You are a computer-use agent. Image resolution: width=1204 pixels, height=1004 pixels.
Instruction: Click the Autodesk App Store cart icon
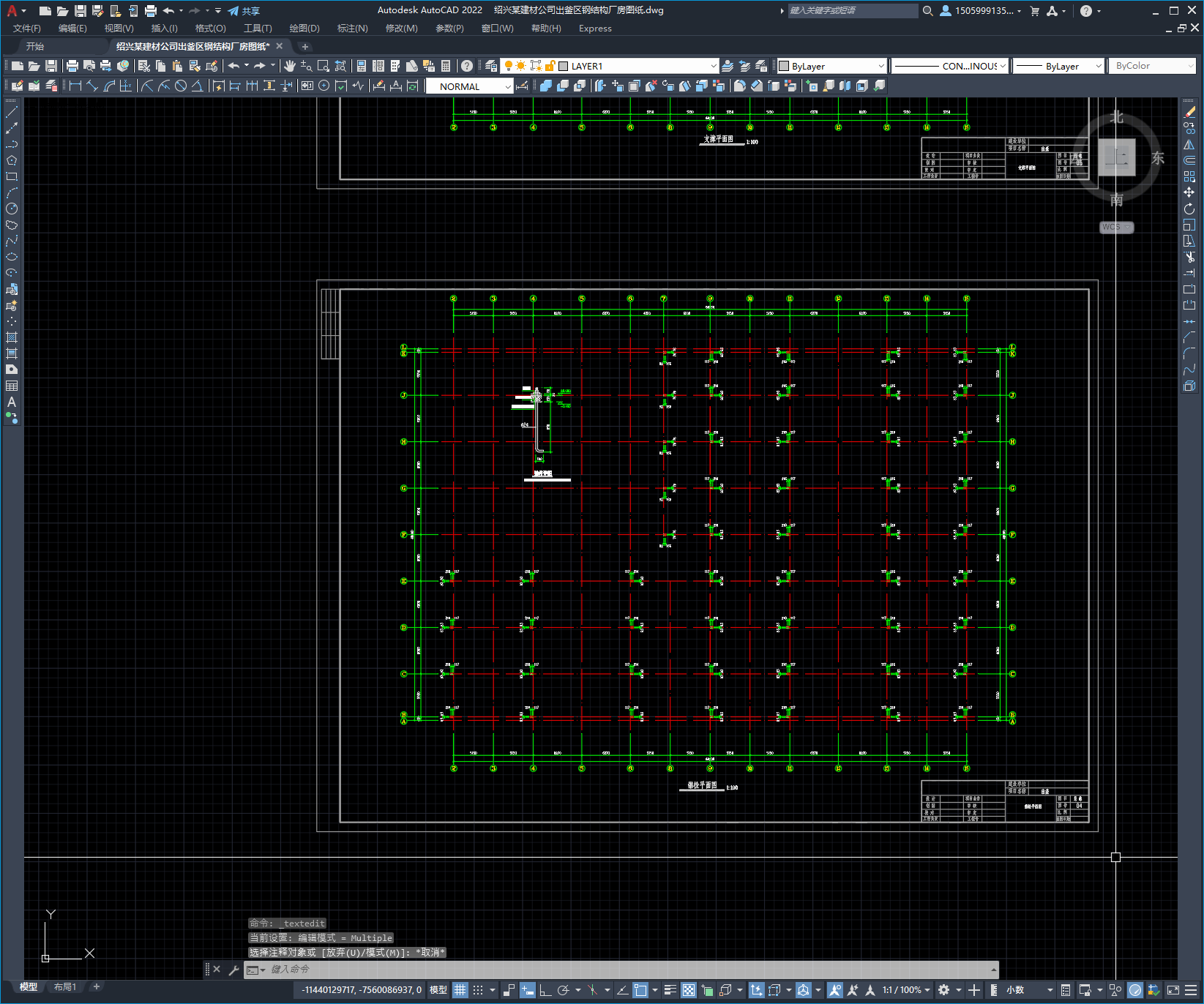coord(1034,11)
